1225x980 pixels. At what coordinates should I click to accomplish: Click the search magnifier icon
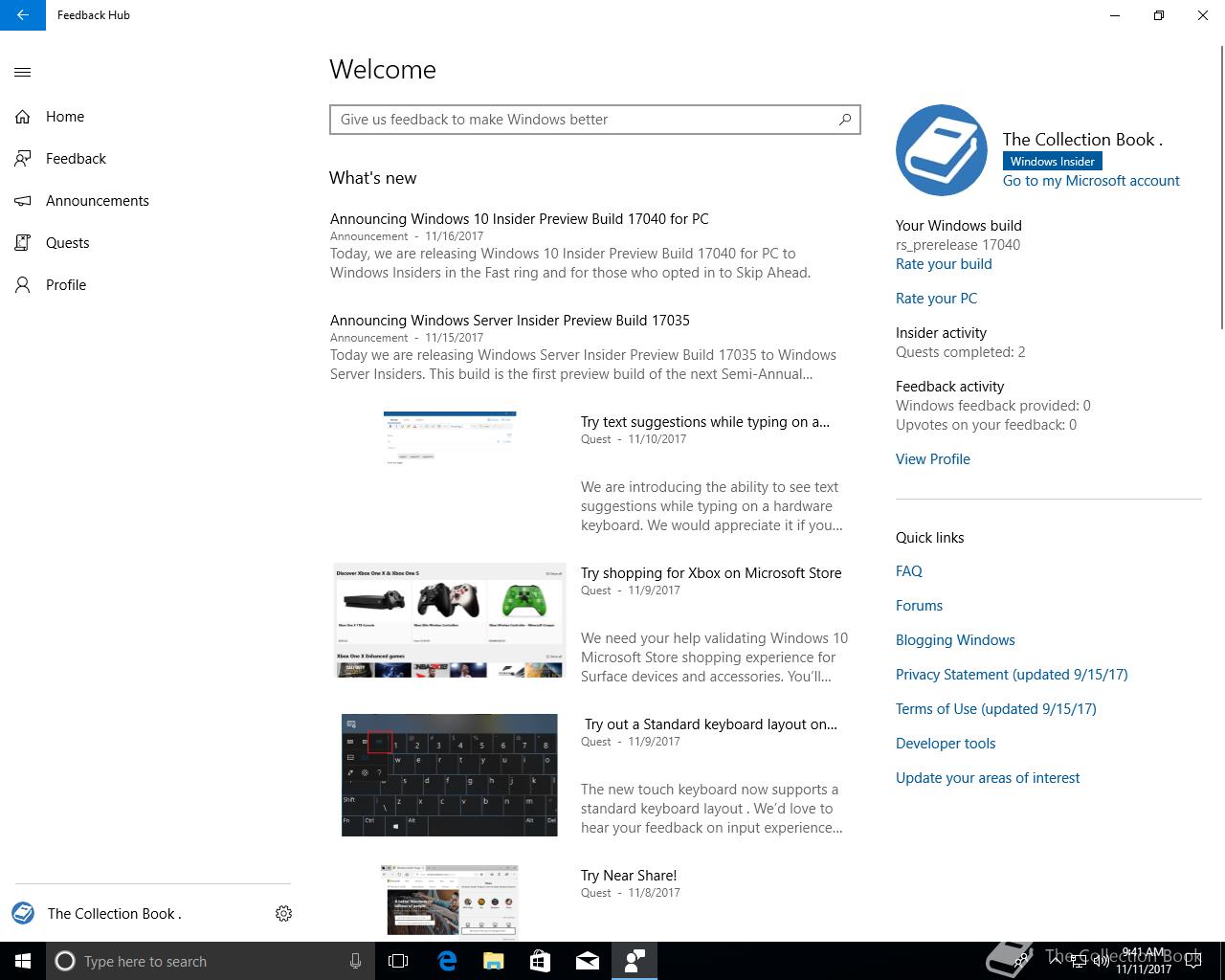pyautogui.click(x=845, y=120)
